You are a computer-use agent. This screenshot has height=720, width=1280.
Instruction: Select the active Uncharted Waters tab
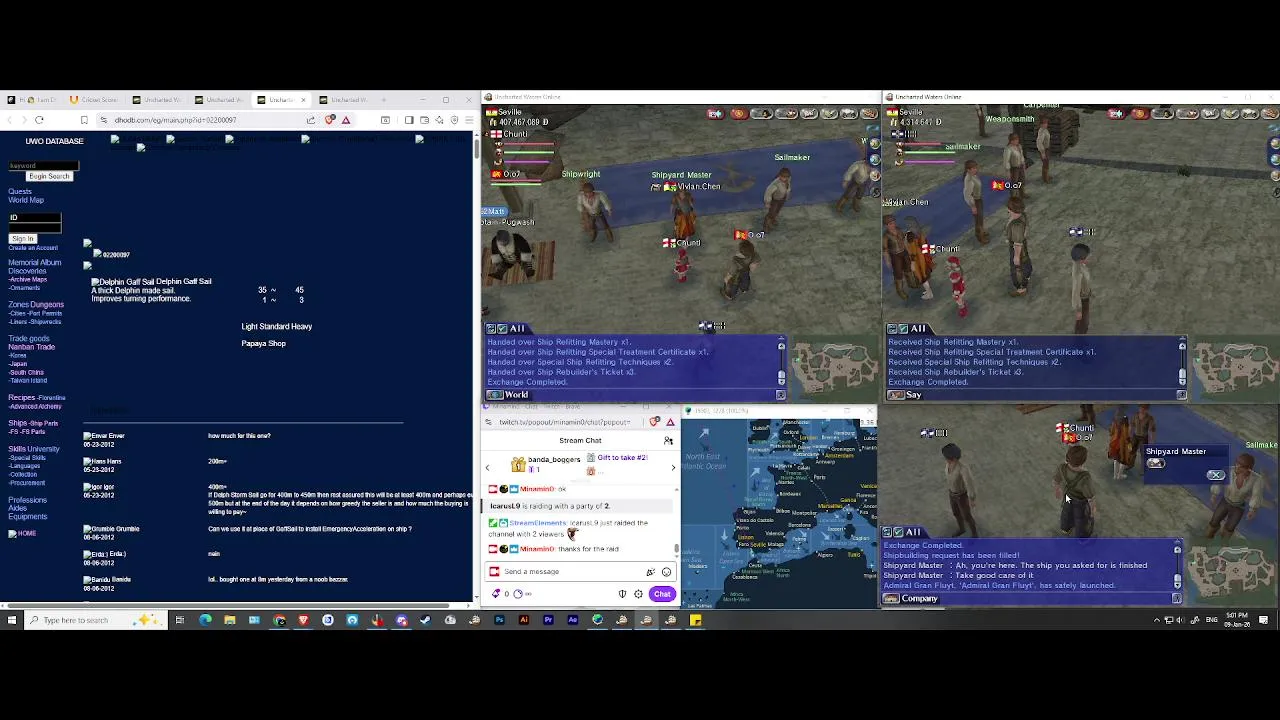tap(281, 100)
